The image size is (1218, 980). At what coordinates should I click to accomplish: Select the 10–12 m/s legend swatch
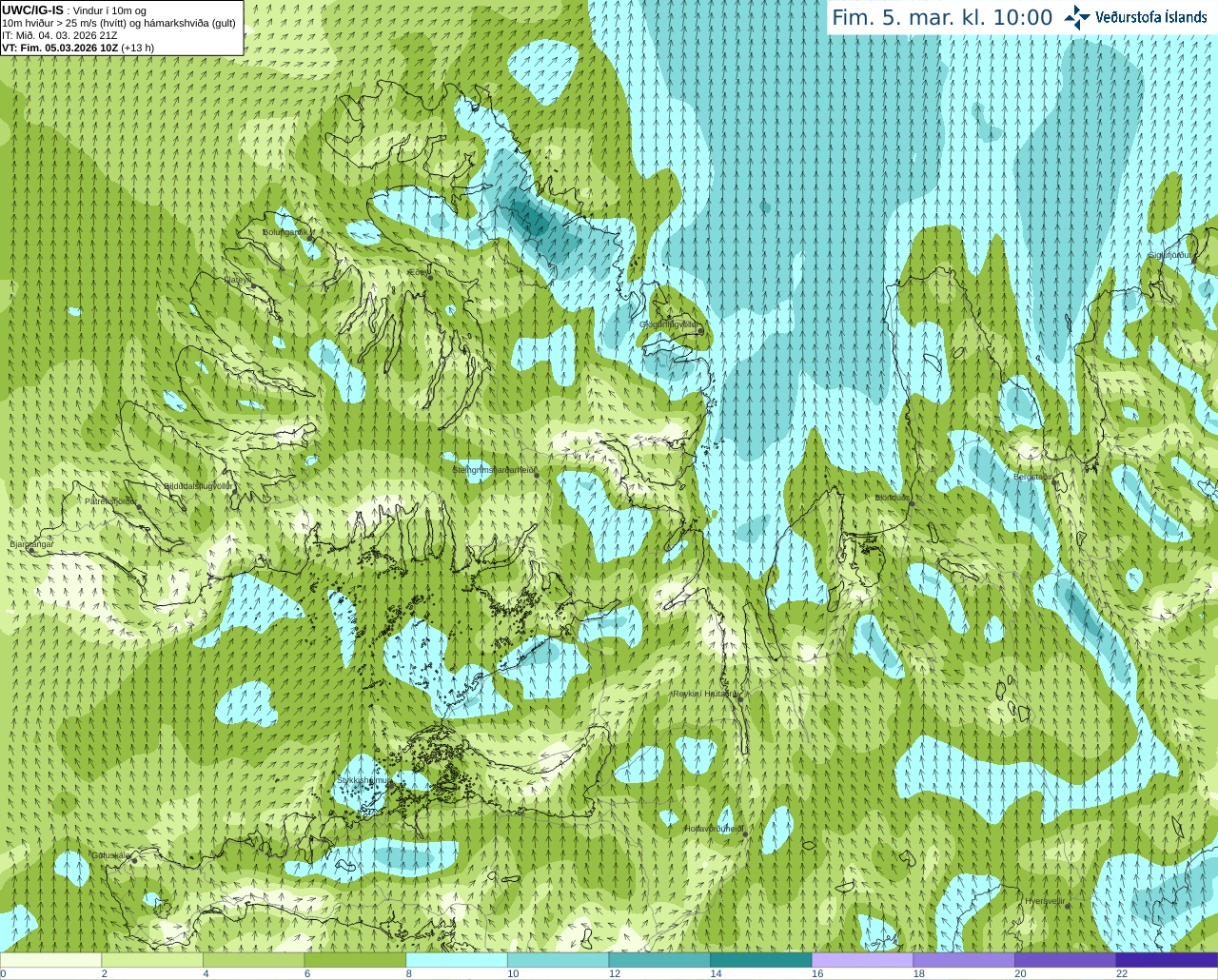coord(558,960)
